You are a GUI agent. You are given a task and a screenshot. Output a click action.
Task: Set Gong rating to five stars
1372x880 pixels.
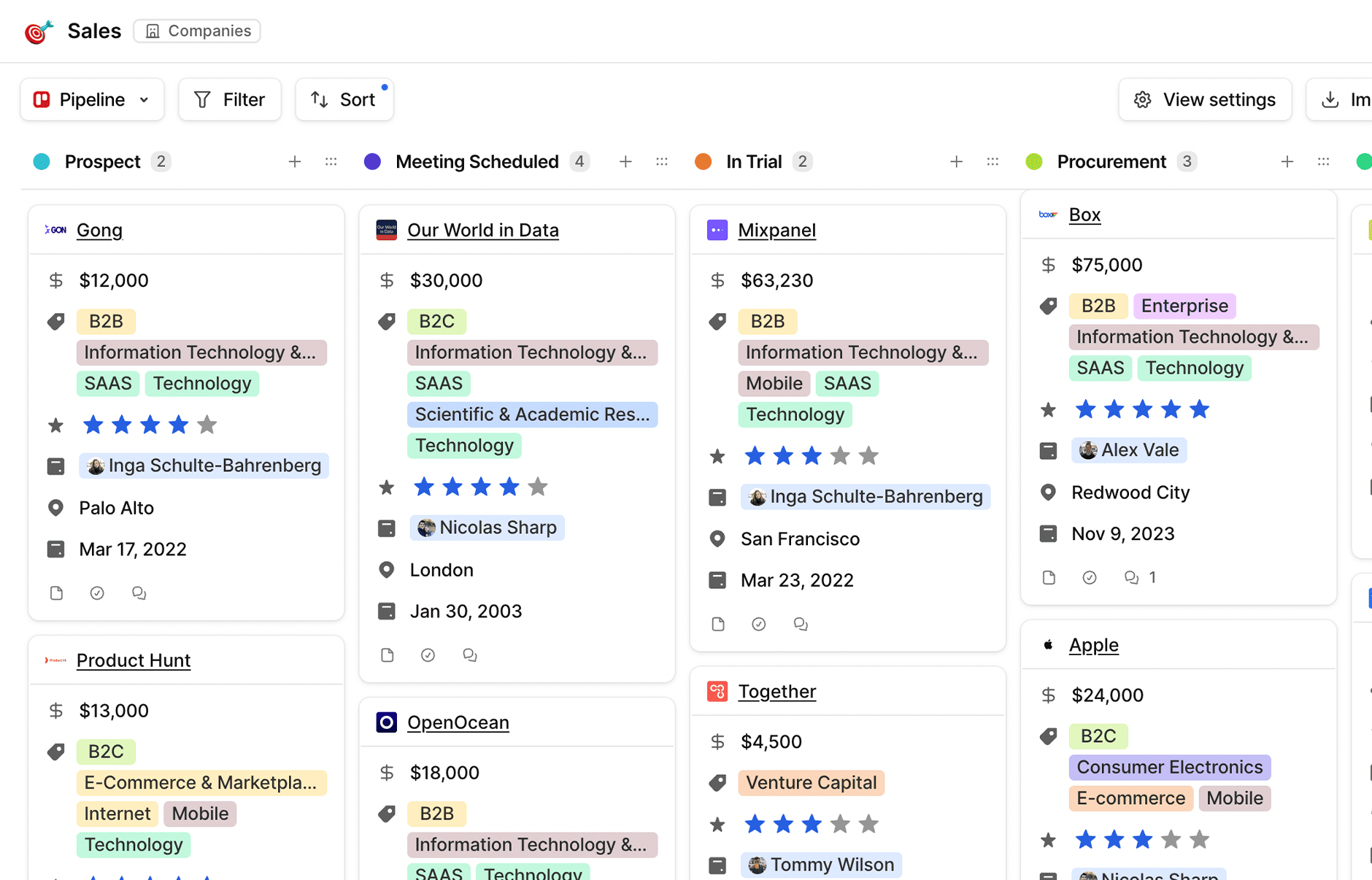click(207, 425)
